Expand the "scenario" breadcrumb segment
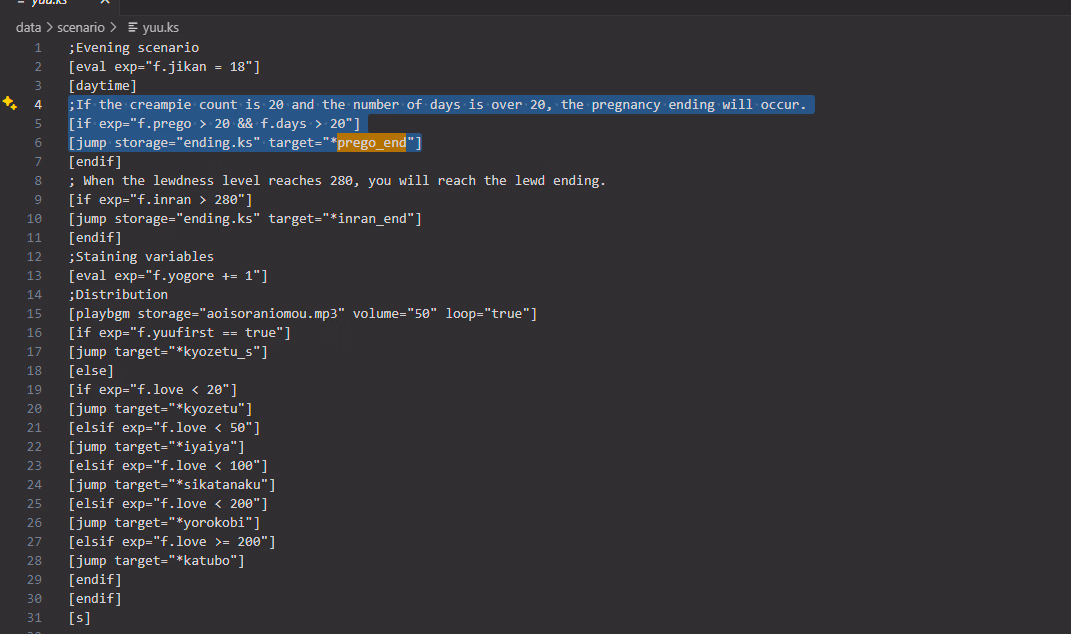Image resolution: width=1071 pixels, height=634 pixels. coord(78,28)
